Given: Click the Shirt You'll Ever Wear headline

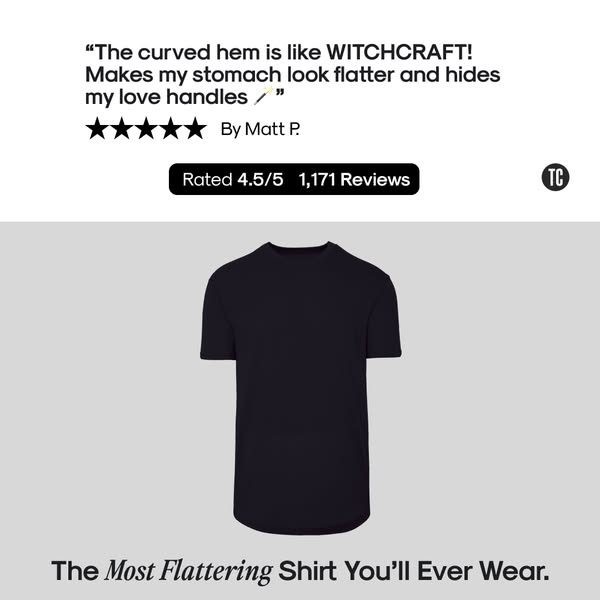Looking at the screenshot, I should click(414, 571).
